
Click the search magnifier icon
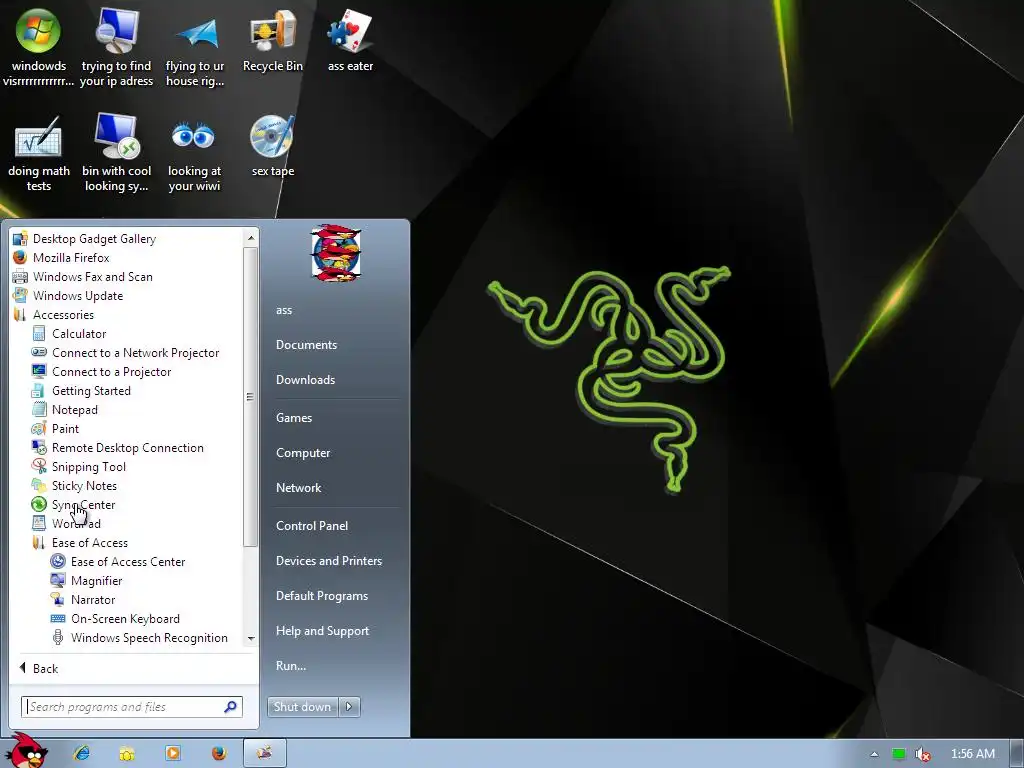pyautogui.click(x=231, y=707)
